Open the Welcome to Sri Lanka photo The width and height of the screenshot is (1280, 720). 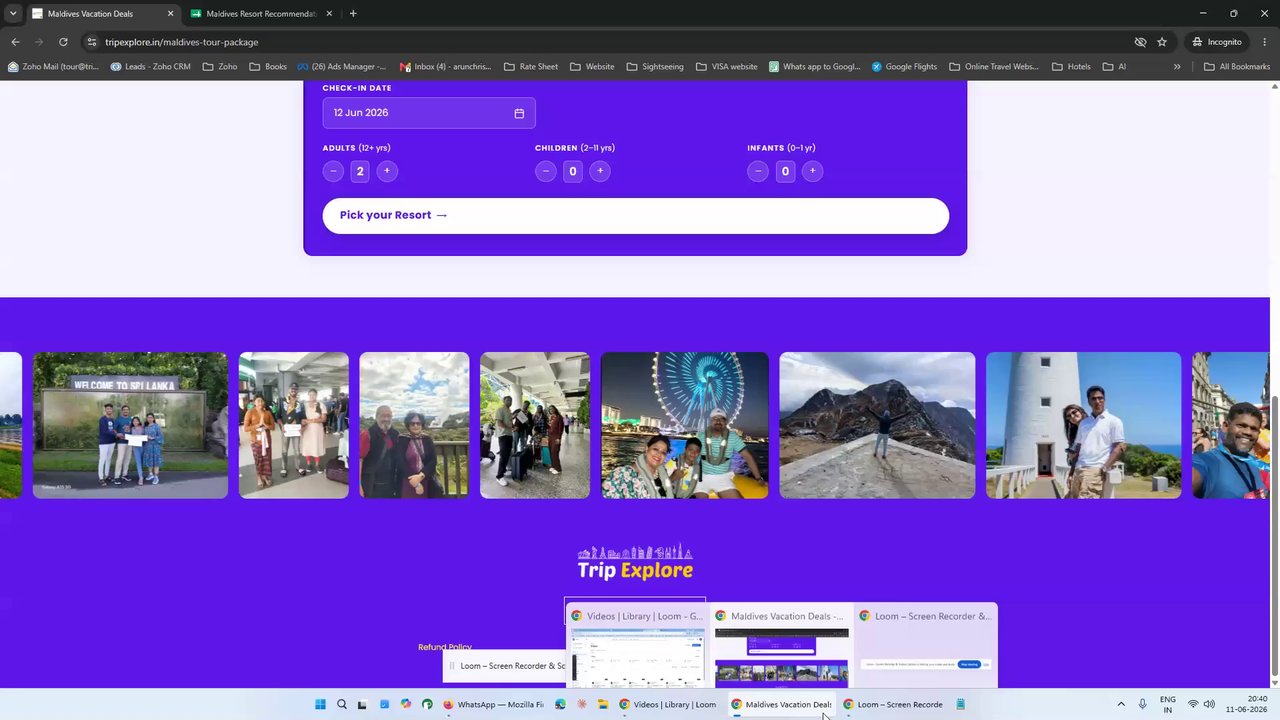(x=130, y=425)
